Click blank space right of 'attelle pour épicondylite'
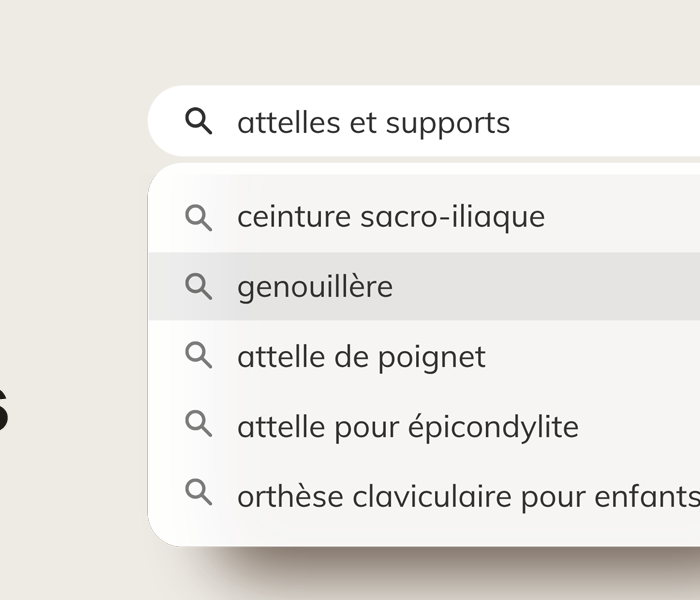This screenshot has width=700, height=600. 641,425
